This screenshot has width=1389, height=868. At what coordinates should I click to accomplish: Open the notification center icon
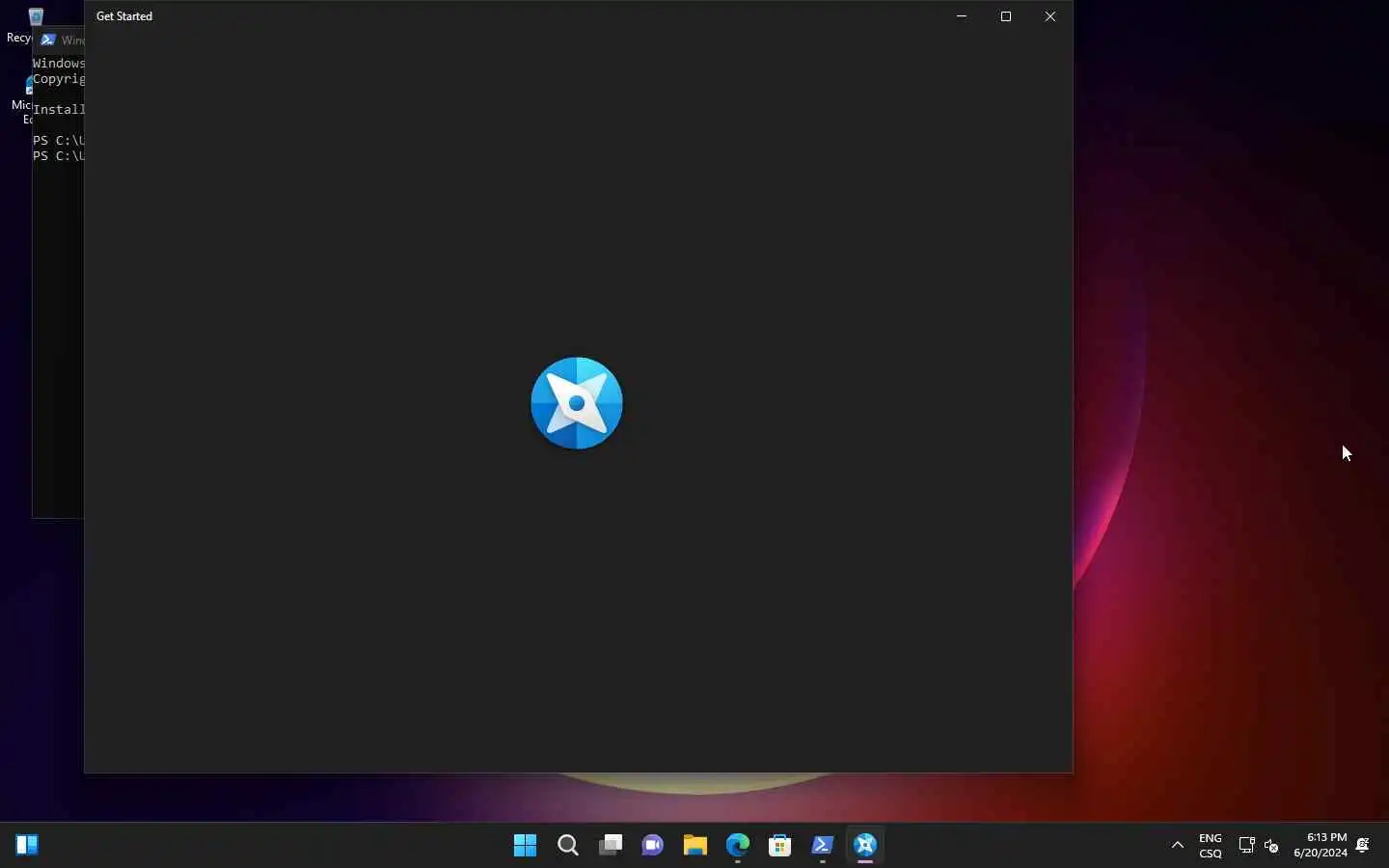point(1364,846)
